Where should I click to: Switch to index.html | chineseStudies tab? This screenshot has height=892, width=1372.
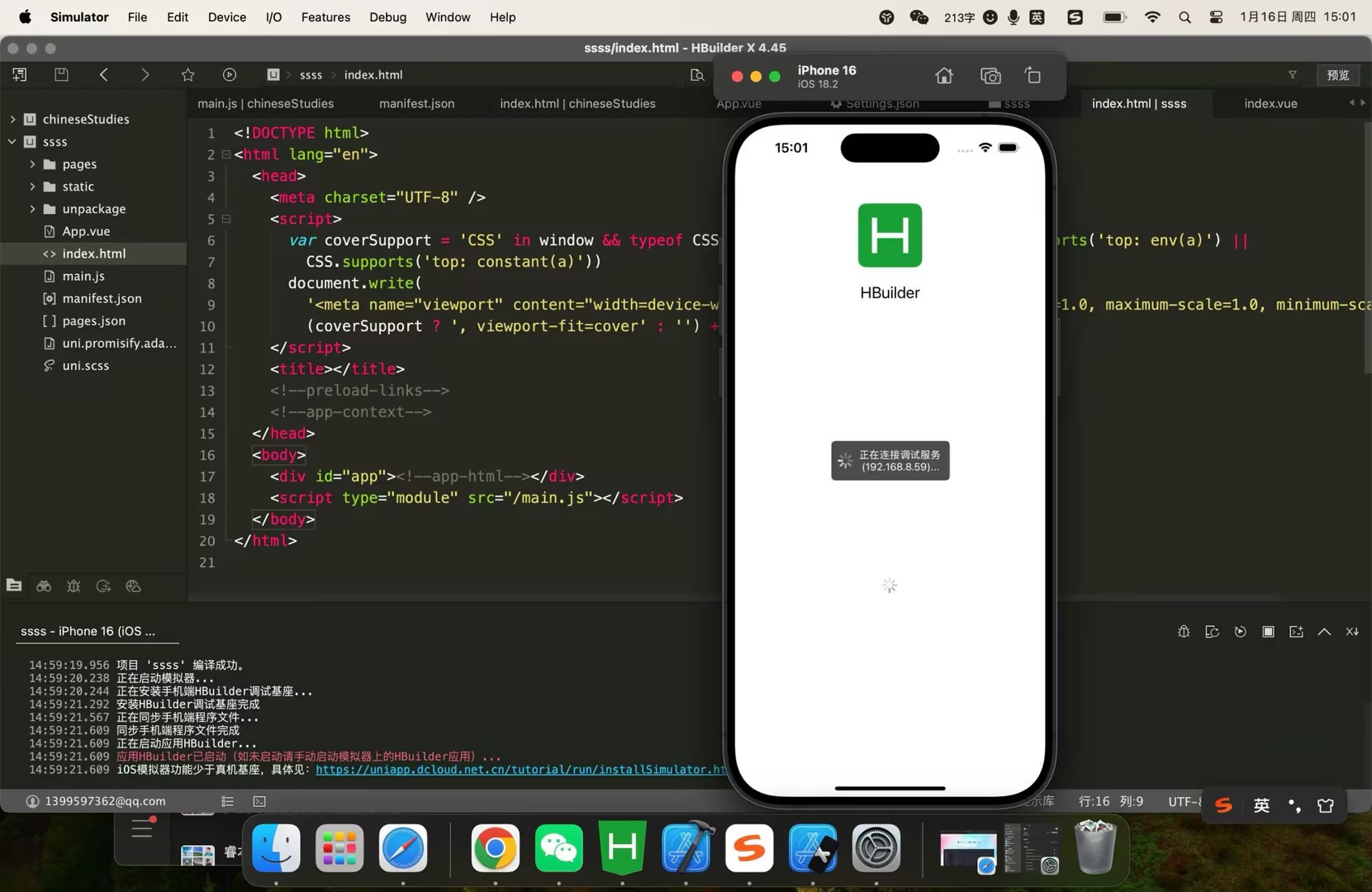pyautogui.click(x=577, y=103)
